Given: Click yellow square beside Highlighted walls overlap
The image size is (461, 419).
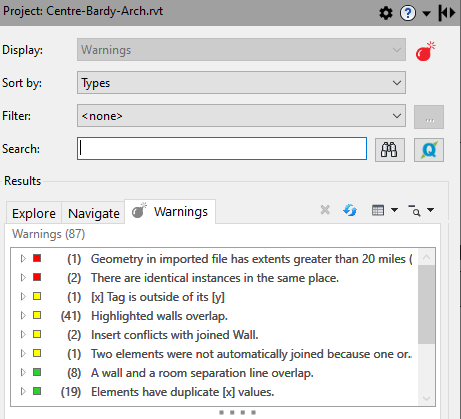Looking at the screenshot, I should [37, 315].
